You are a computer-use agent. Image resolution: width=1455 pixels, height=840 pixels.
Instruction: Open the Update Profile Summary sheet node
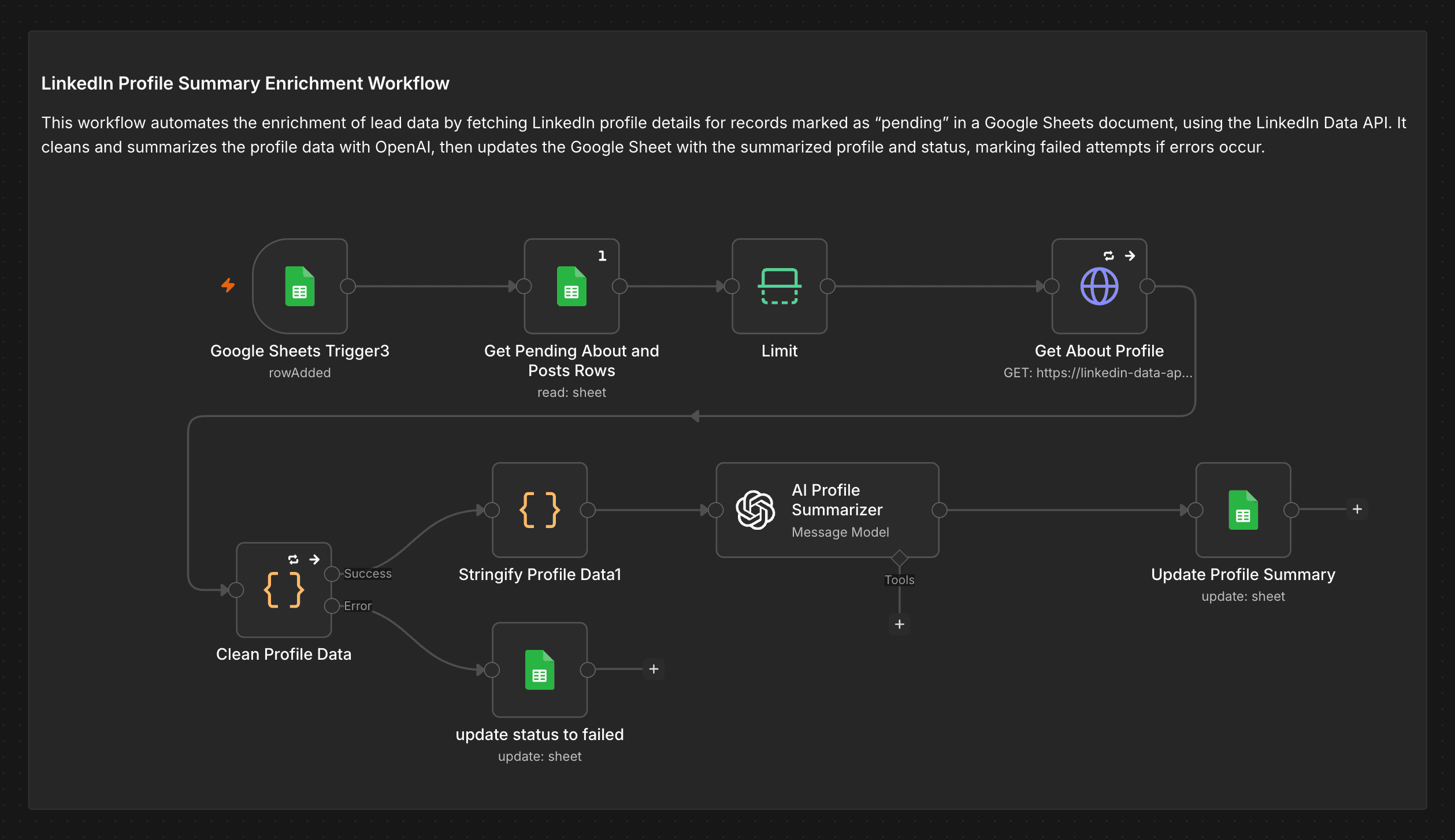point(1243,510)
